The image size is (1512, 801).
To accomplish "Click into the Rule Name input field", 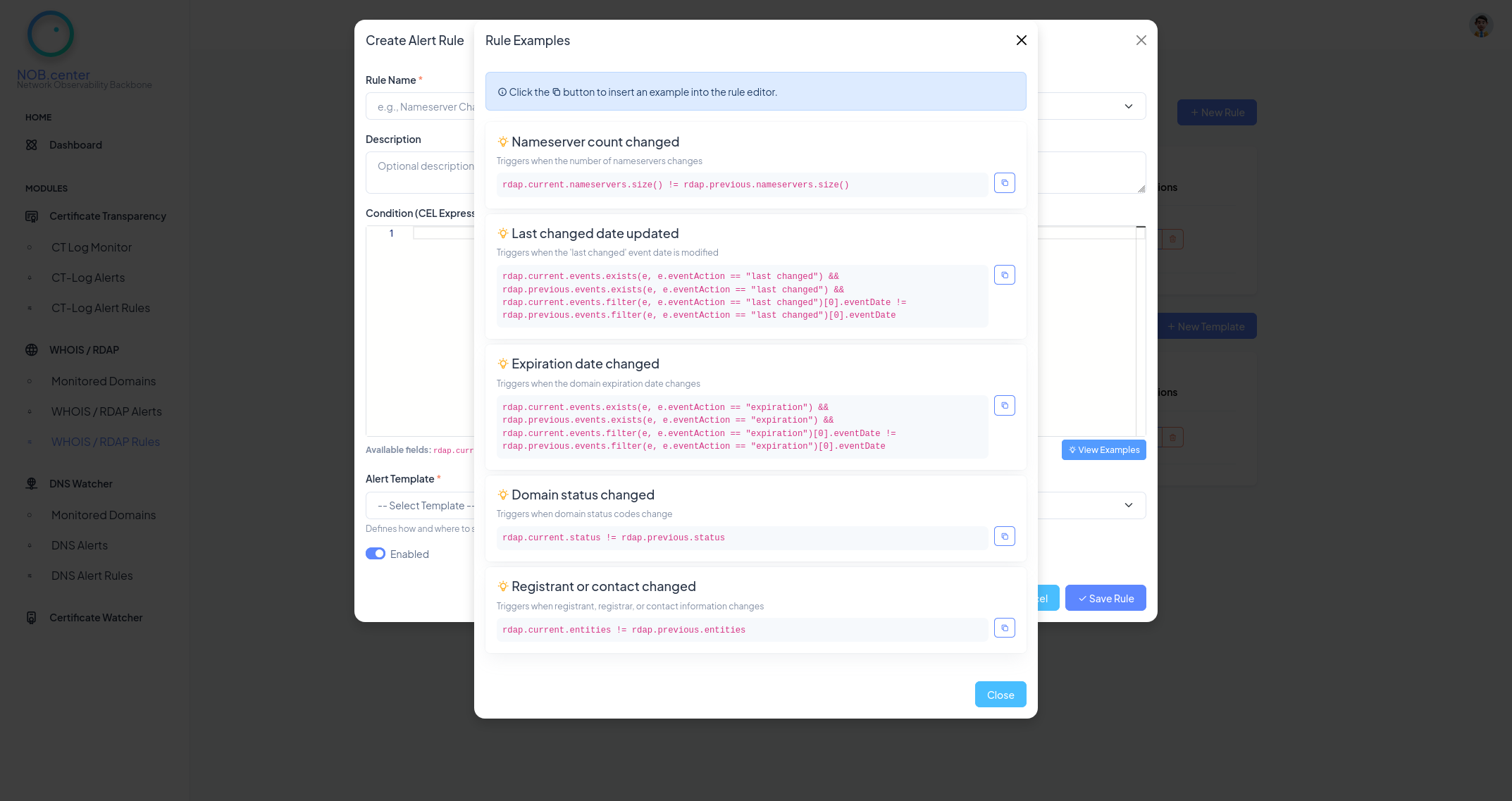I will 423,107.
